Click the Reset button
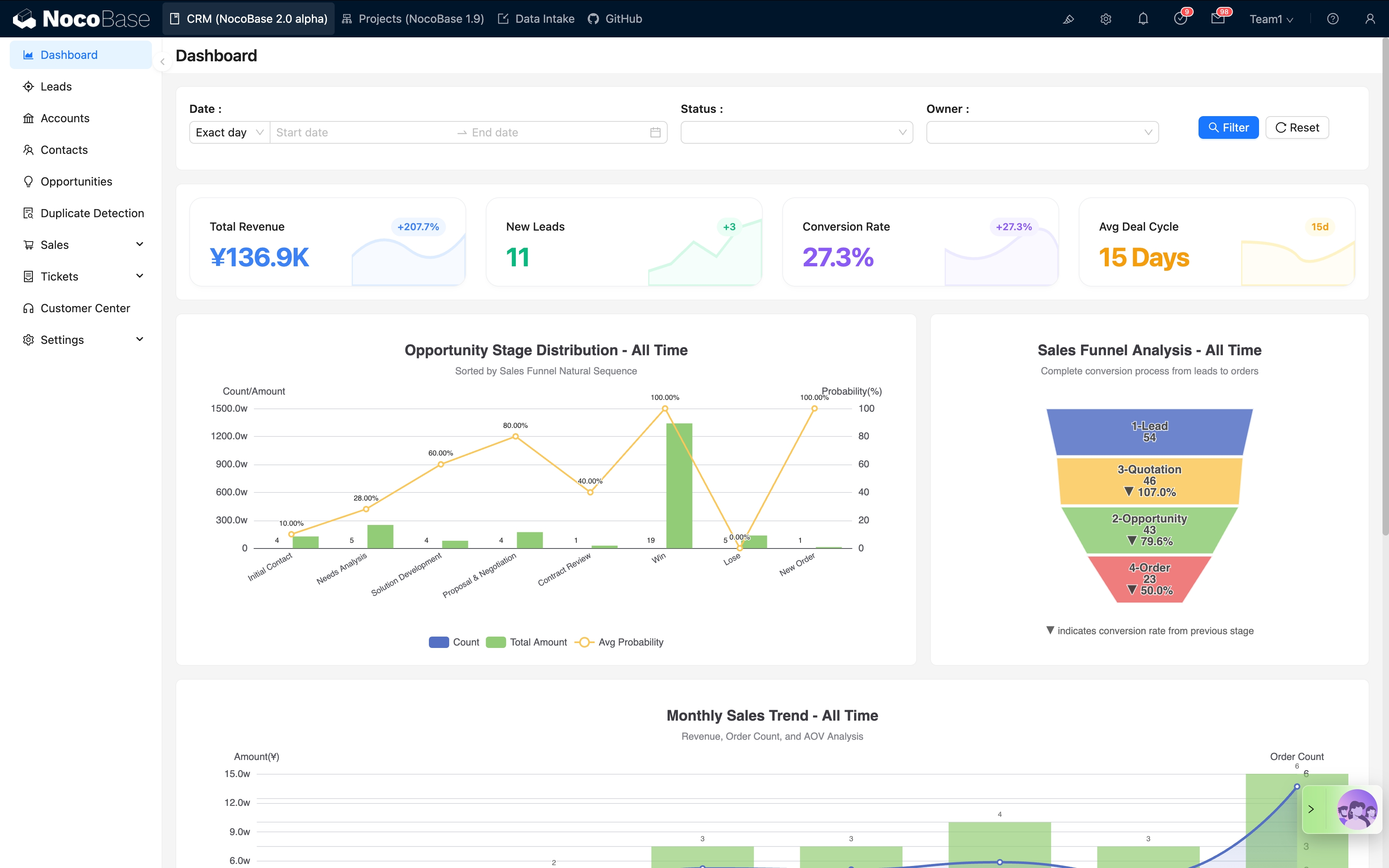The width and height of the screenshot is (1389, 868). pos(1296,127)
